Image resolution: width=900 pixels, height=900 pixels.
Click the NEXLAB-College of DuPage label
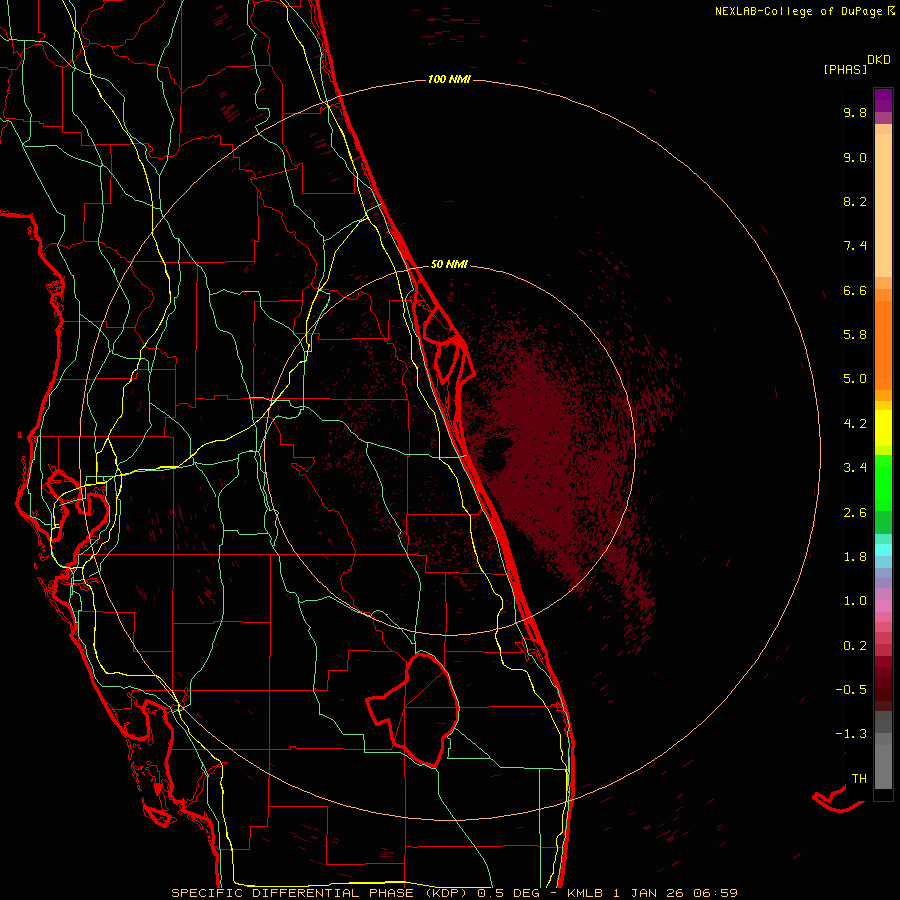point(800,11)
